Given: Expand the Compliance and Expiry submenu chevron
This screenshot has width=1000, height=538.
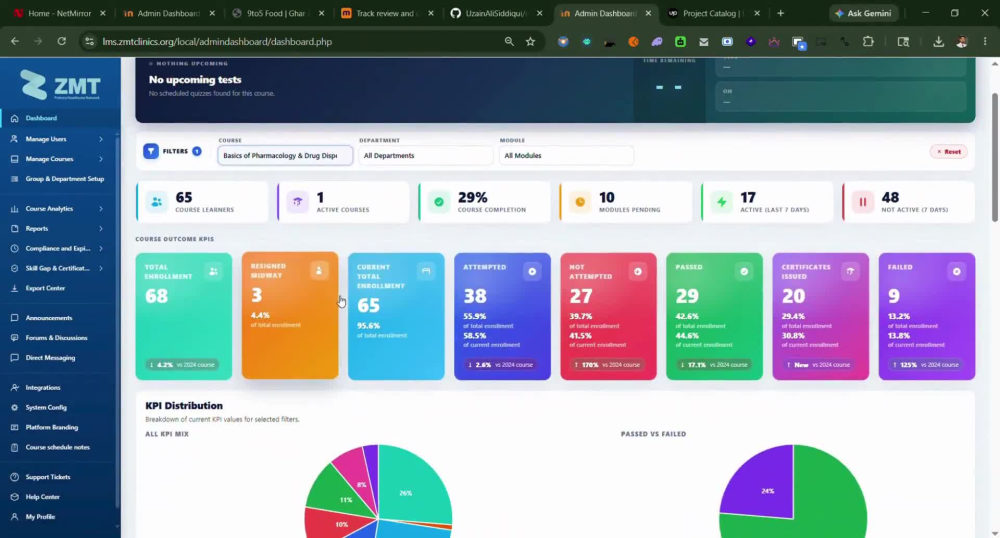Looking at the screenshot, I should click(x=101, y=249).
